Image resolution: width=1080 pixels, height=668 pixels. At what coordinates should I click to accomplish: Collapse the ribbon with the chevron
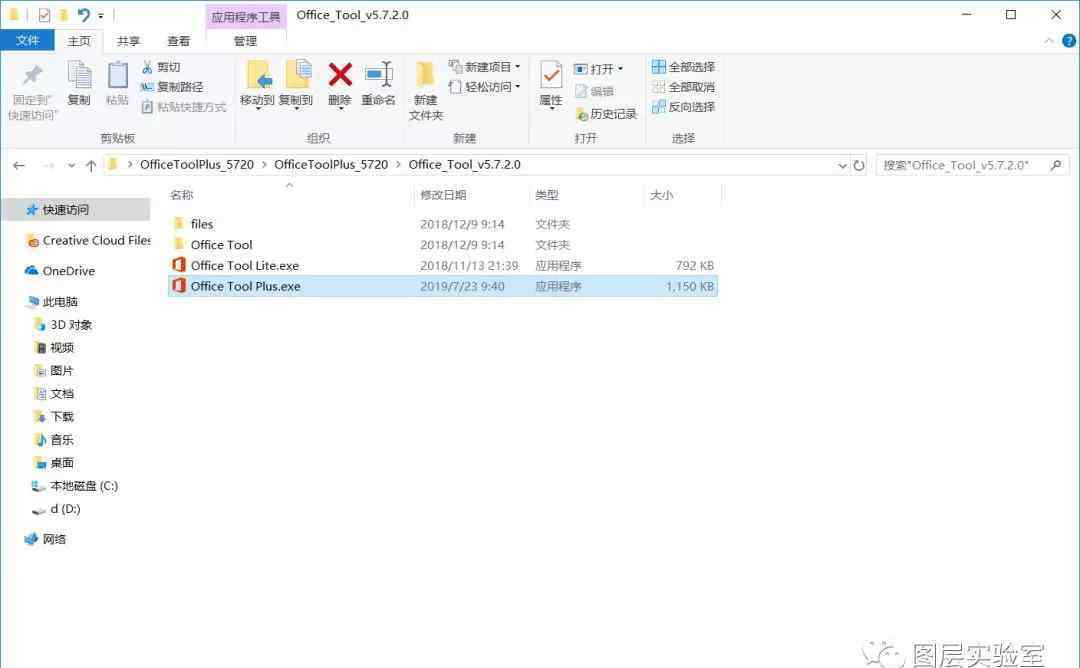pyautogui.click(x=1048, y=41)
